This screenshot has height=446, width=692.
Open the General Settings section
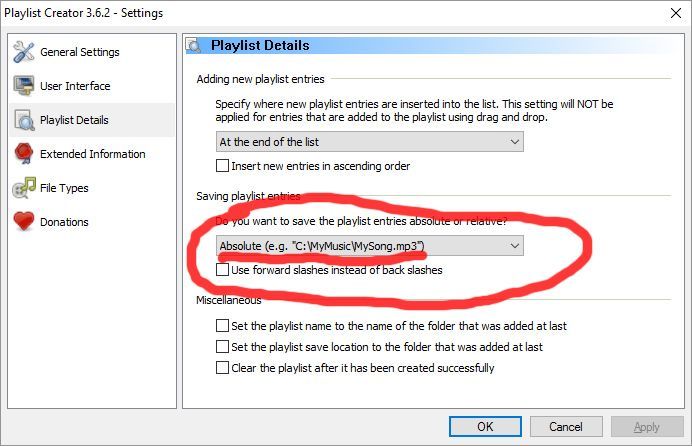pyautogui.click(x=79, y=52)
